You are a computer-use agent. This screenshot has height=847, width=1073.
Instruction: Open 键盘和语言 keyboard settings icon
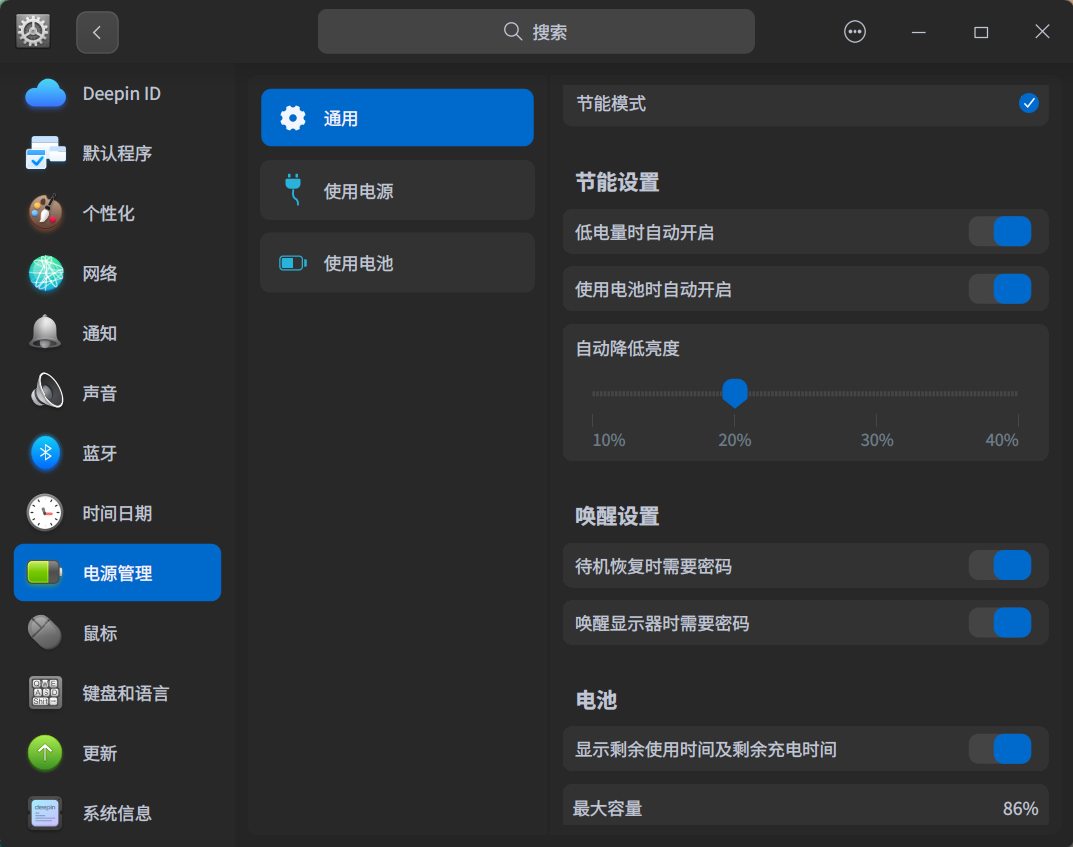45,693
